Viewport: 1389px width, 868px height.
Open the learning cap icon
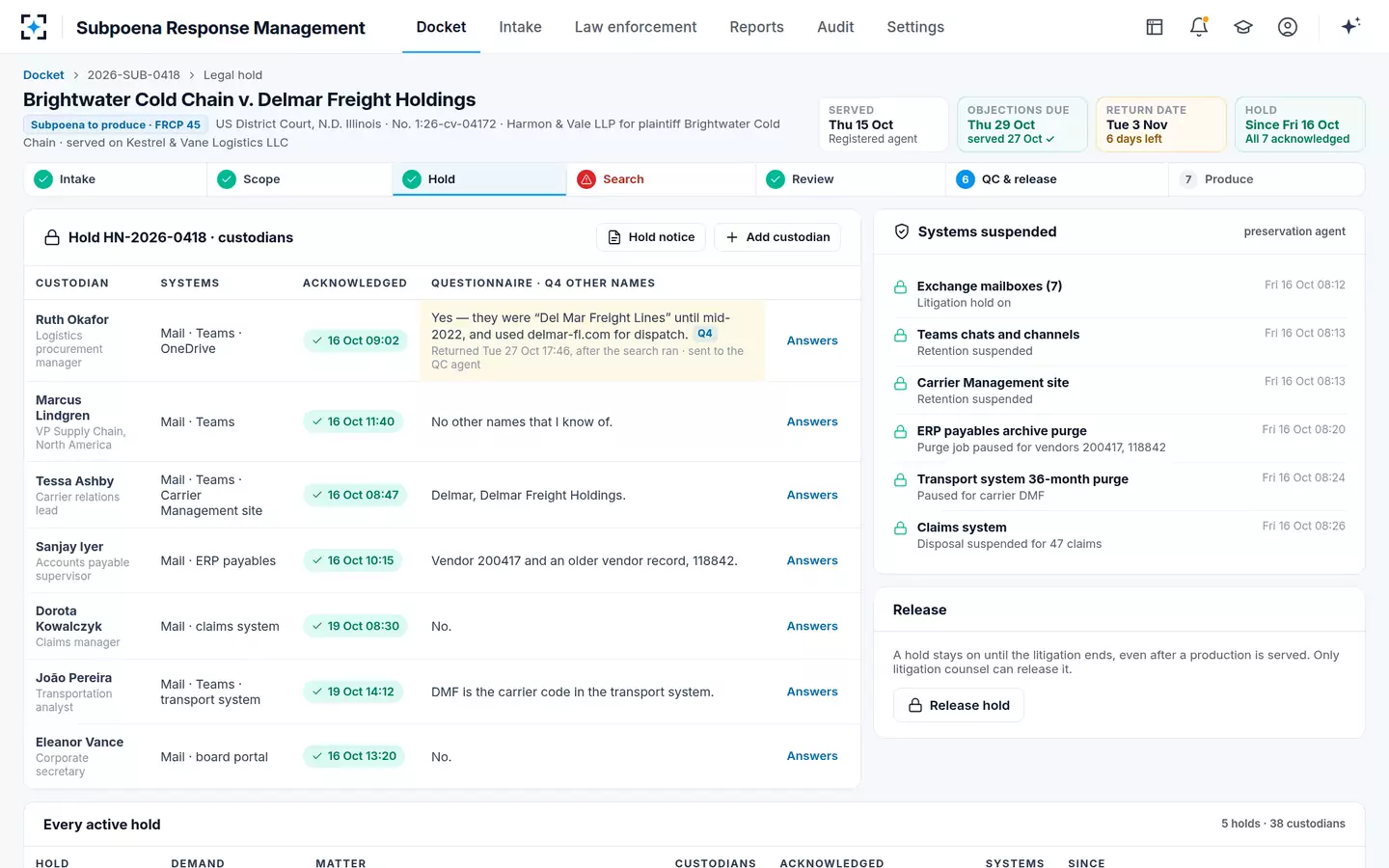coord(1243,27)
